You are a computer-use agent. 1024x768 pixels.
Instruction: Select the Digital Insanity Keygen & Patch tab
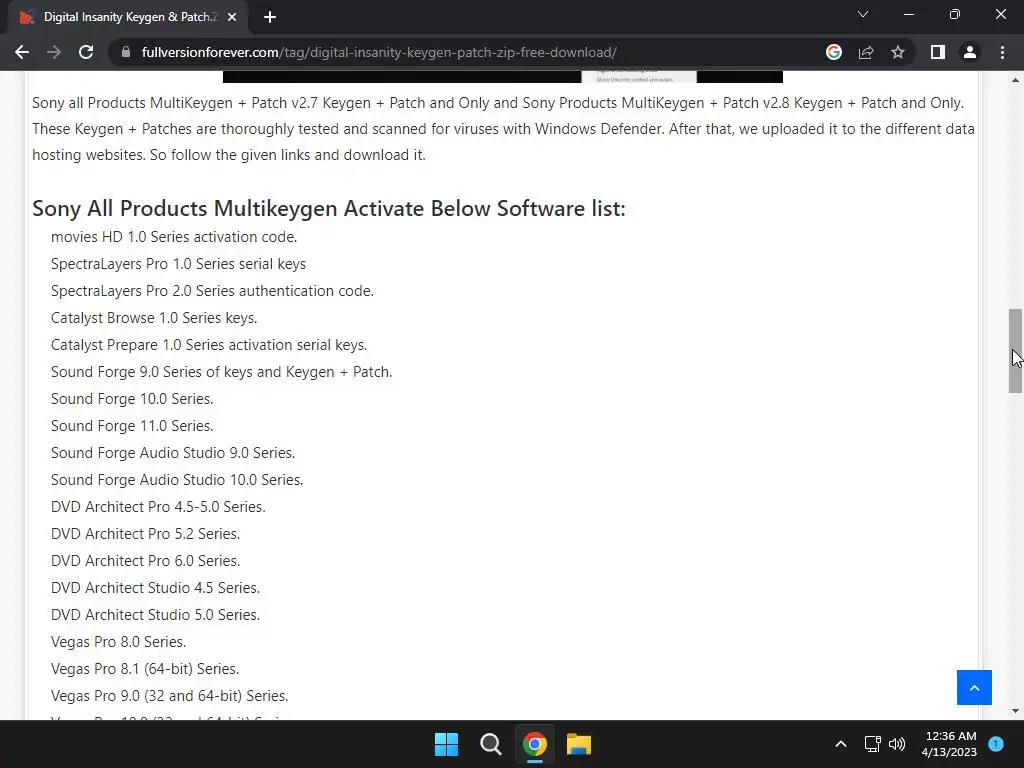tap(128, 17)
